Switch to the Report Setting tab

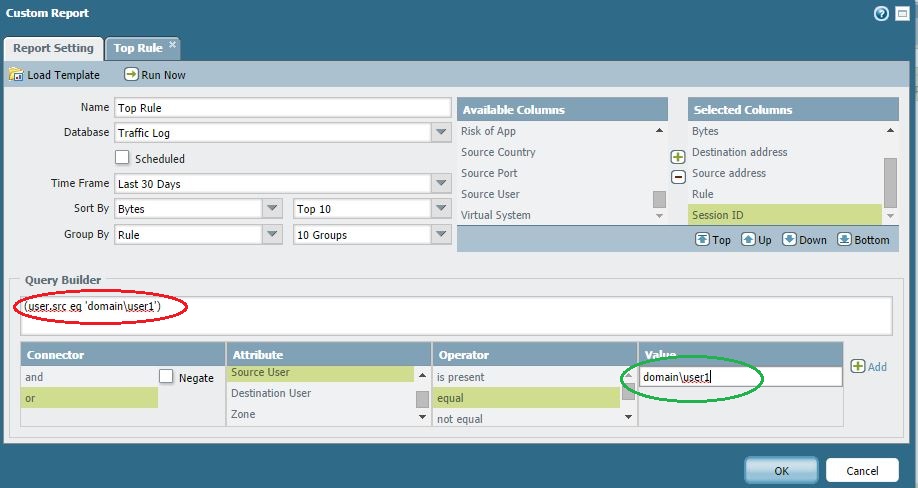coord(53,48)
